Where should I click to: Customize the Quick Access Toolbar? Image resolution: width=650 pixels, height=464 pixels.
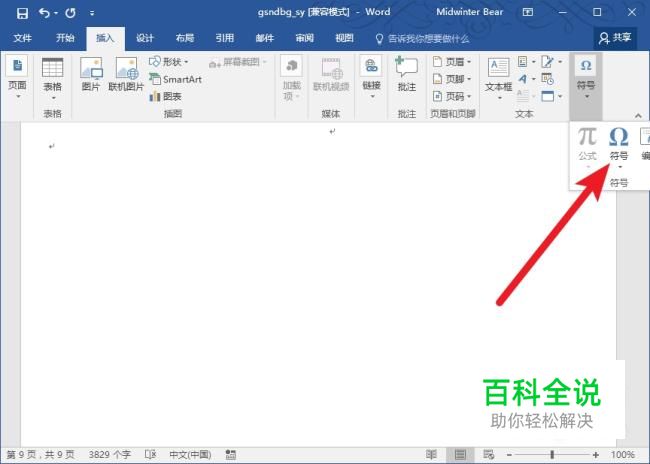92,14
